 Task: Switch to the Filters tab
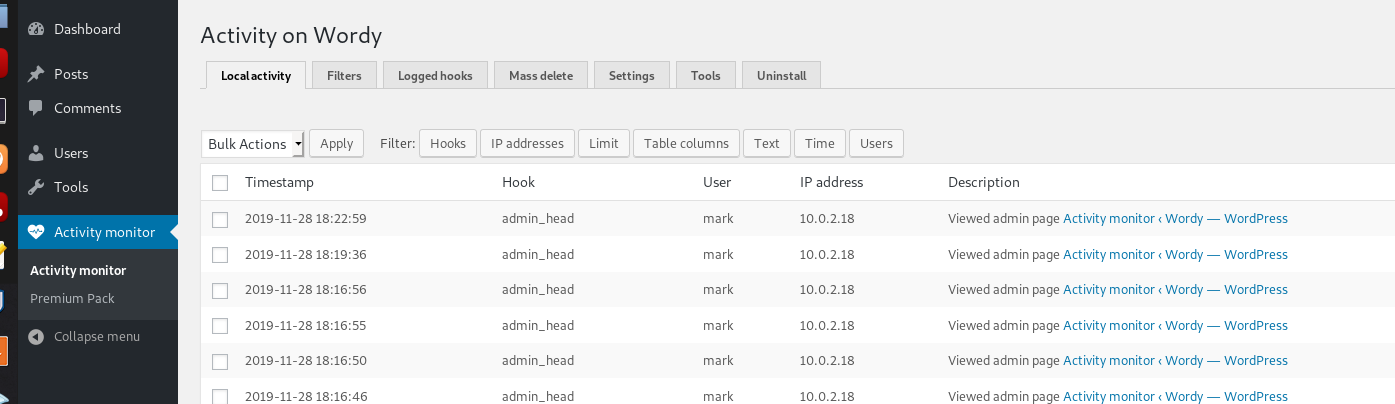[344, 75]
